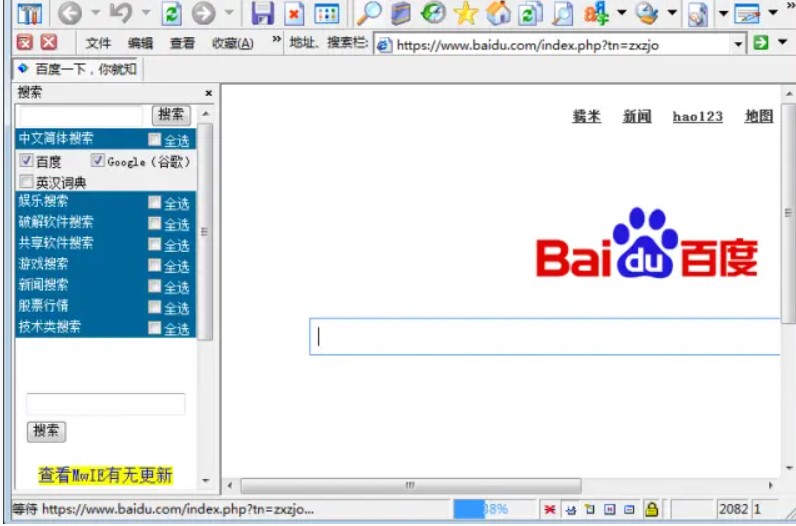This screenshot has width=796, height=526.
Task: Open dropdown arrow beside document disc icon
Action: (723, 13)
